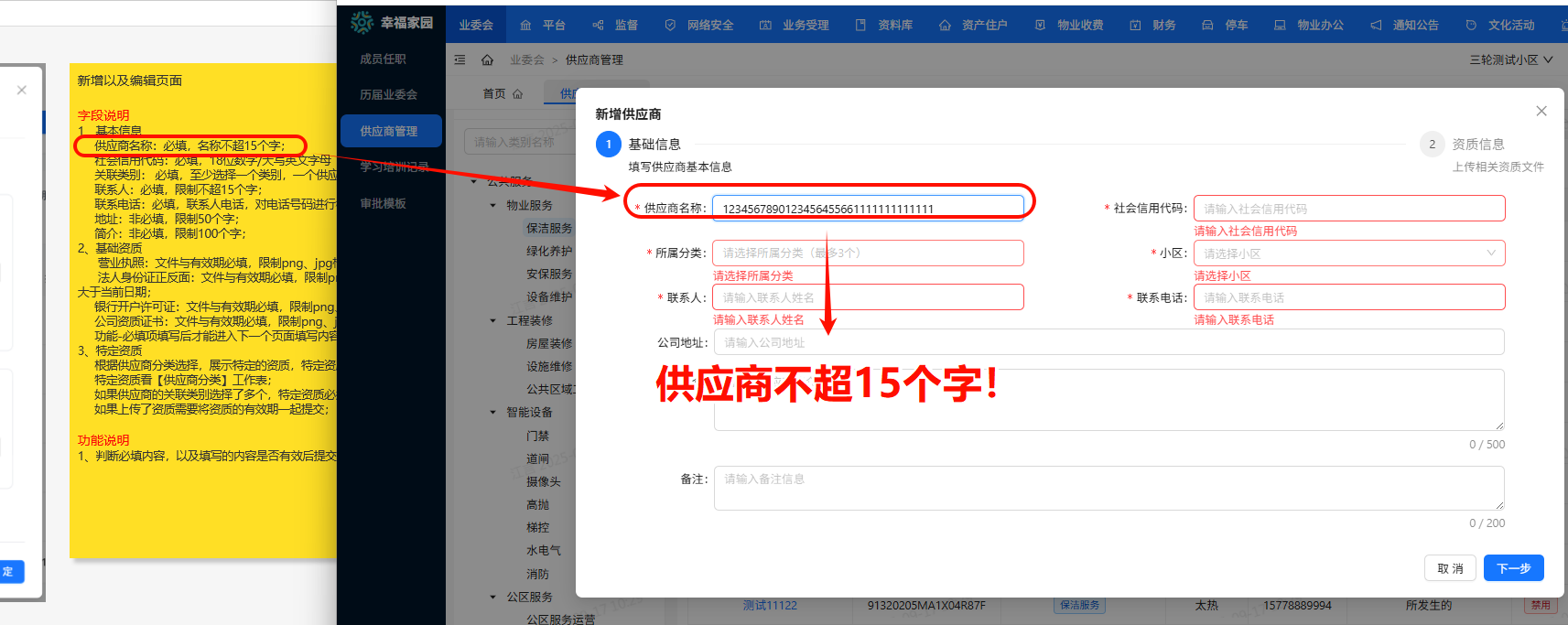
Task: Click the 幸福家园 logo icon
Action: 362,22
